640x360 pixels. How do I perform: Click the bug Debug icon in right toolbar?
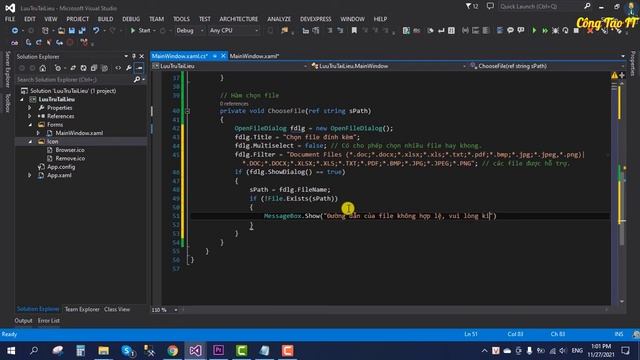tap(555, 31)
